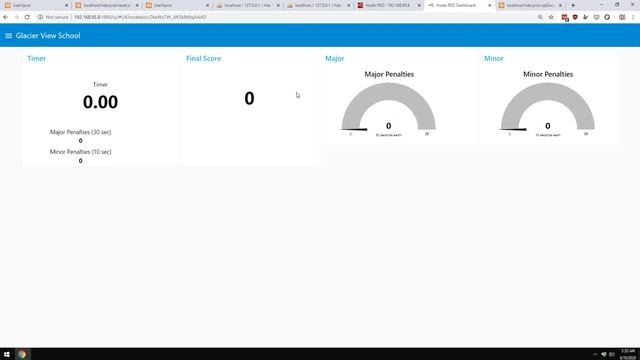Click the Minor group heading
The image size is (640, 360).
pyautogui.click(x=493, y=58)
